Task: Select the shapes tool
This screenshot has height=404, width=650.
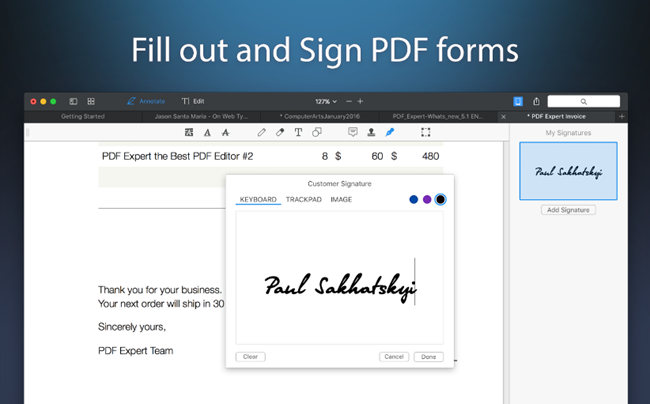Action: (x=317, y=132)
